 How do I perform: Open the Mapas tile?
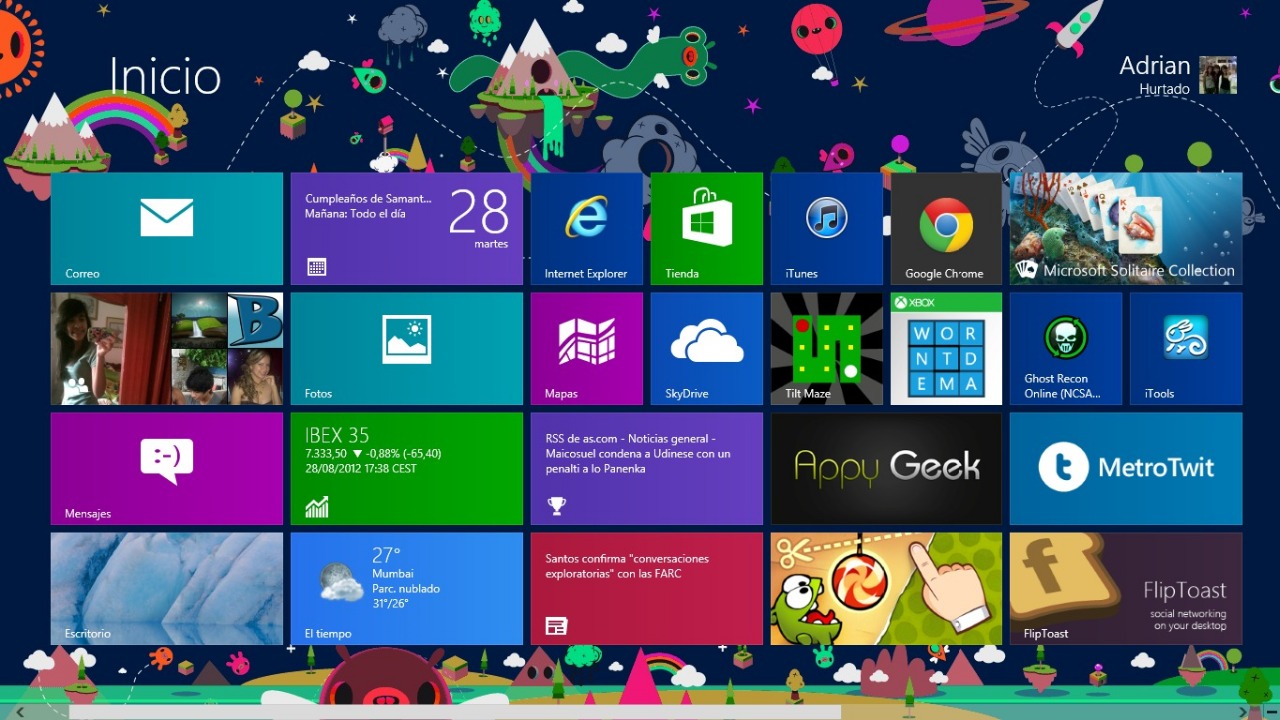point(587,349)
